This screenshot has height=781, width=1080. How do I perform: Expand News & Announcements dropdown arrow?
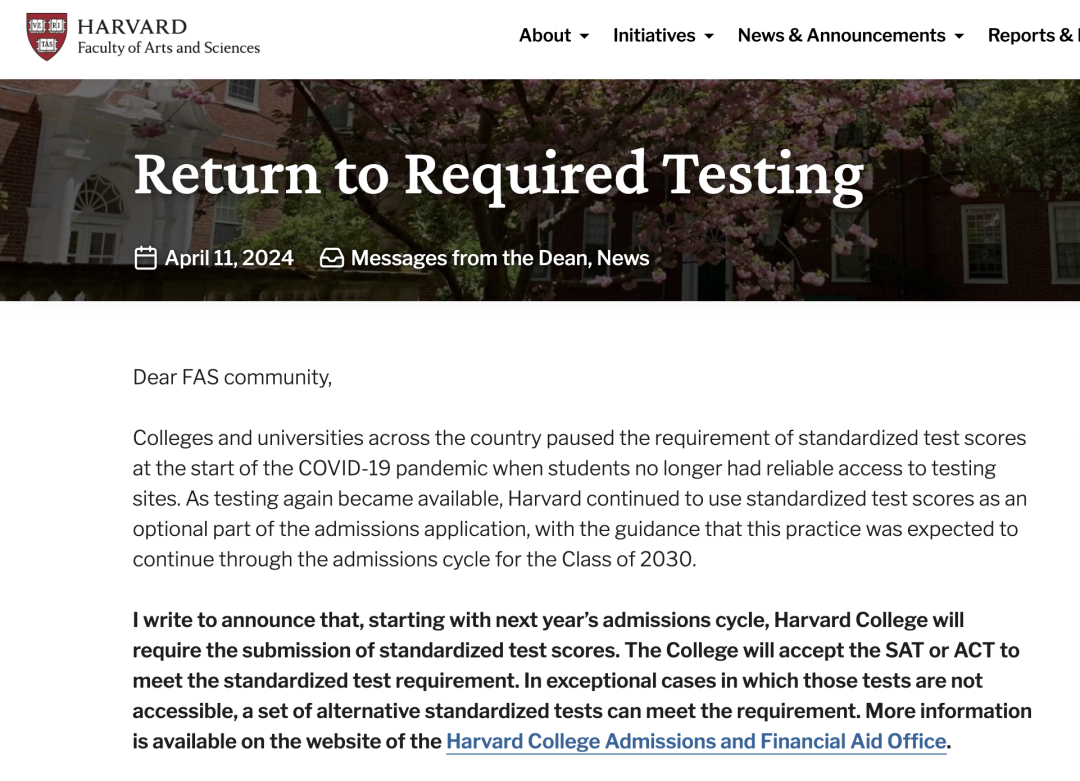click(959, 37)
